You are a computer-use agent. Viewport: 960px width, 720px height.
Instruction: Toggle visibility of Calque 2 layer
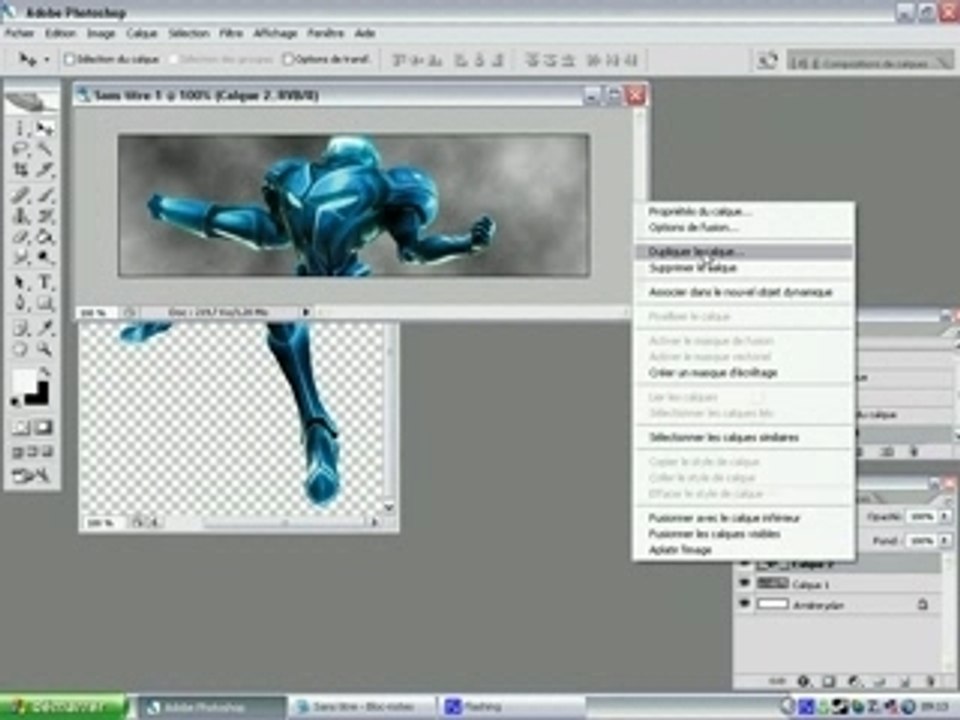744,563
